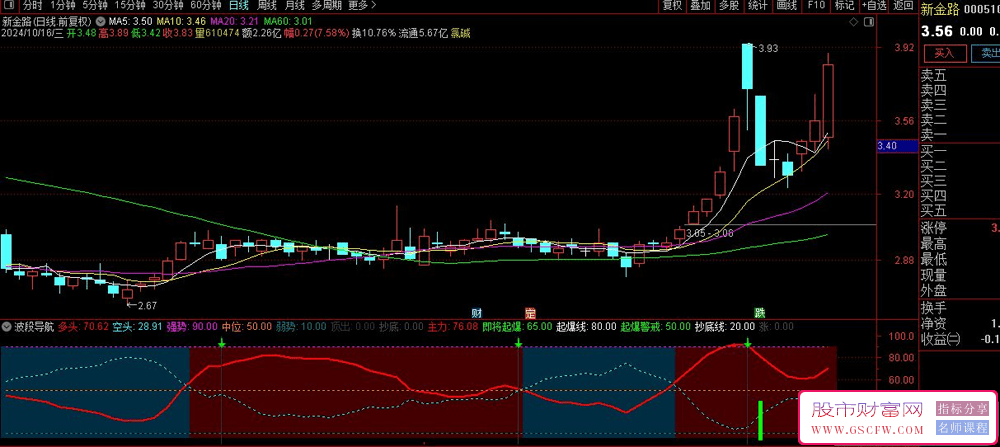Click the 氯碱 sector link
Image resolution: width=1000 pixels, height=447 pixels.
[460, 33]
